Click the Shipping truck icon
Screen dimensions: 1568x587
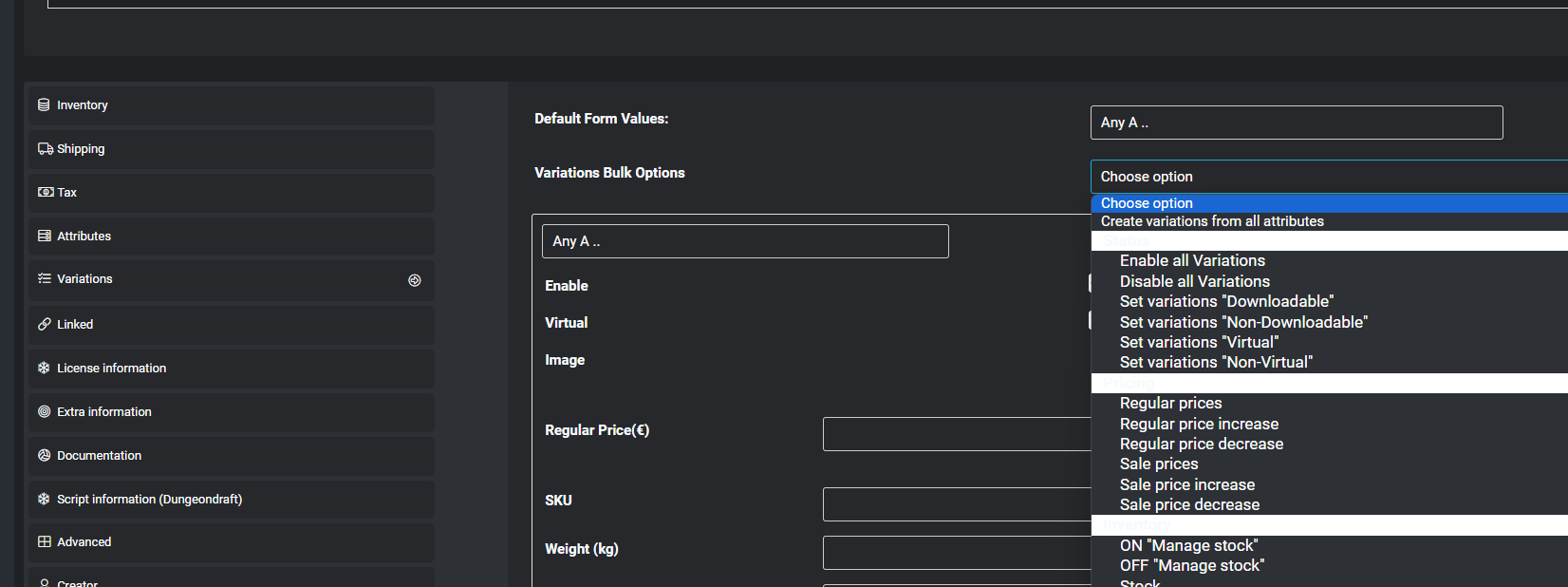(45, 149)
